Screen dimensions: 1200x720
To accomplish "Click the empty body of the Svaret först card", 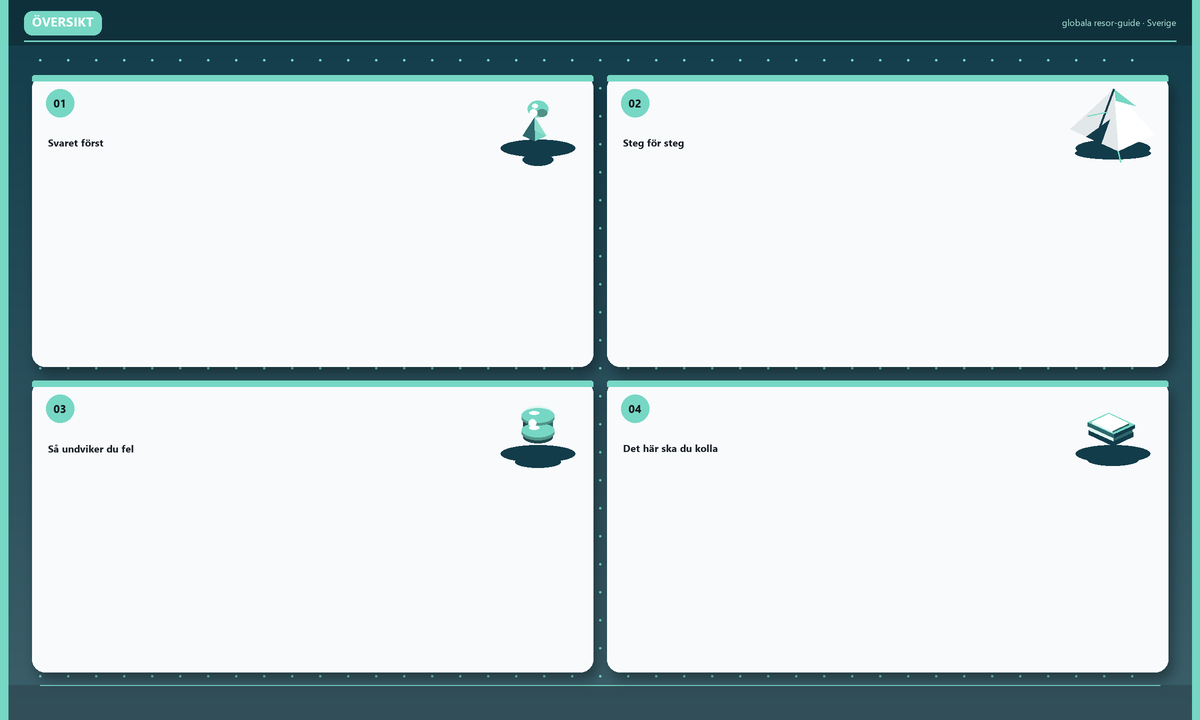I will click(x=313, y=260).
